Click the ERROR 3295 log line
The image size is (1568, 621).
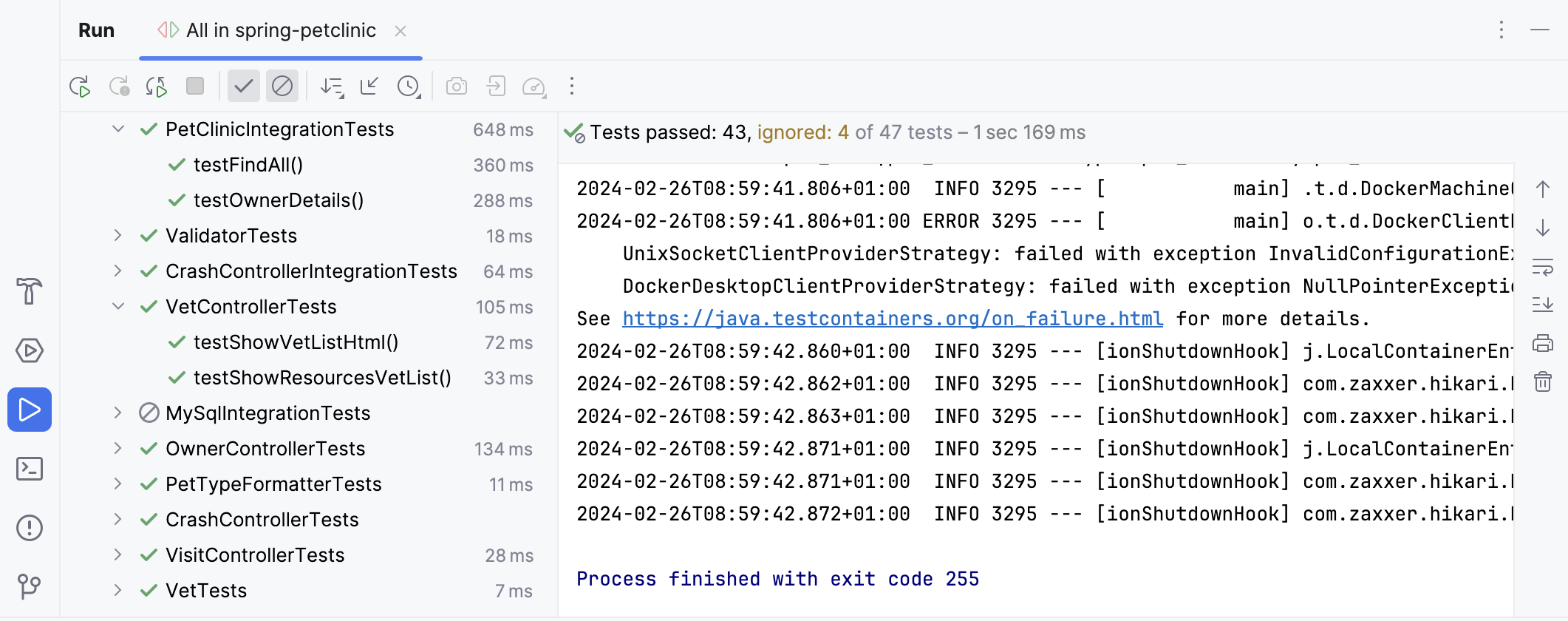click(1045, 221)
